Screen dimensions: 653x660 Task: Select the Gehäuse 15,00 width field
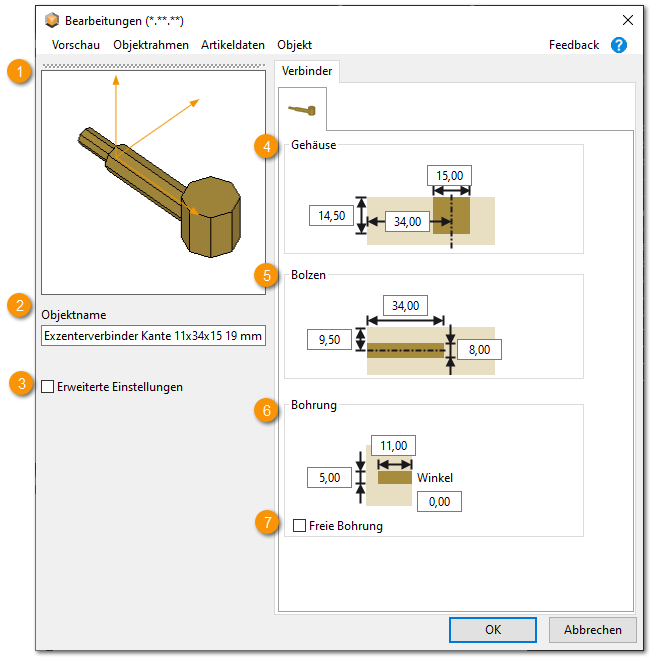[x=449, y=176]
